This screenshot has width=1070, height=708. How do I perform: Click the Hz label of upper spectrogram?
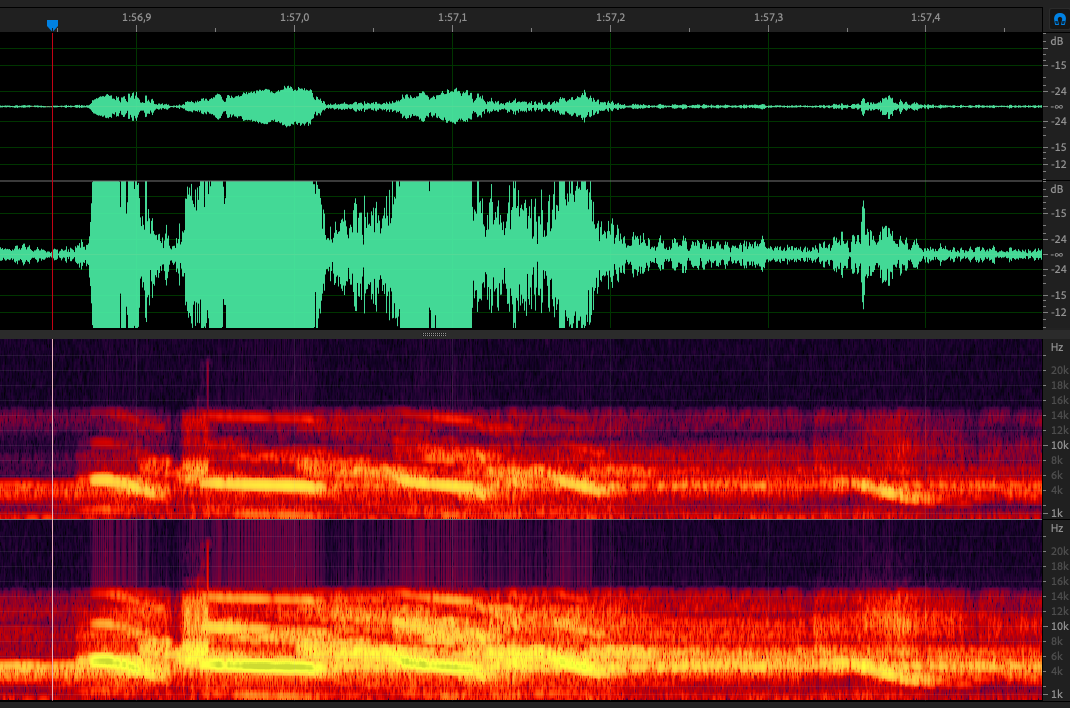coord(1057,348)
